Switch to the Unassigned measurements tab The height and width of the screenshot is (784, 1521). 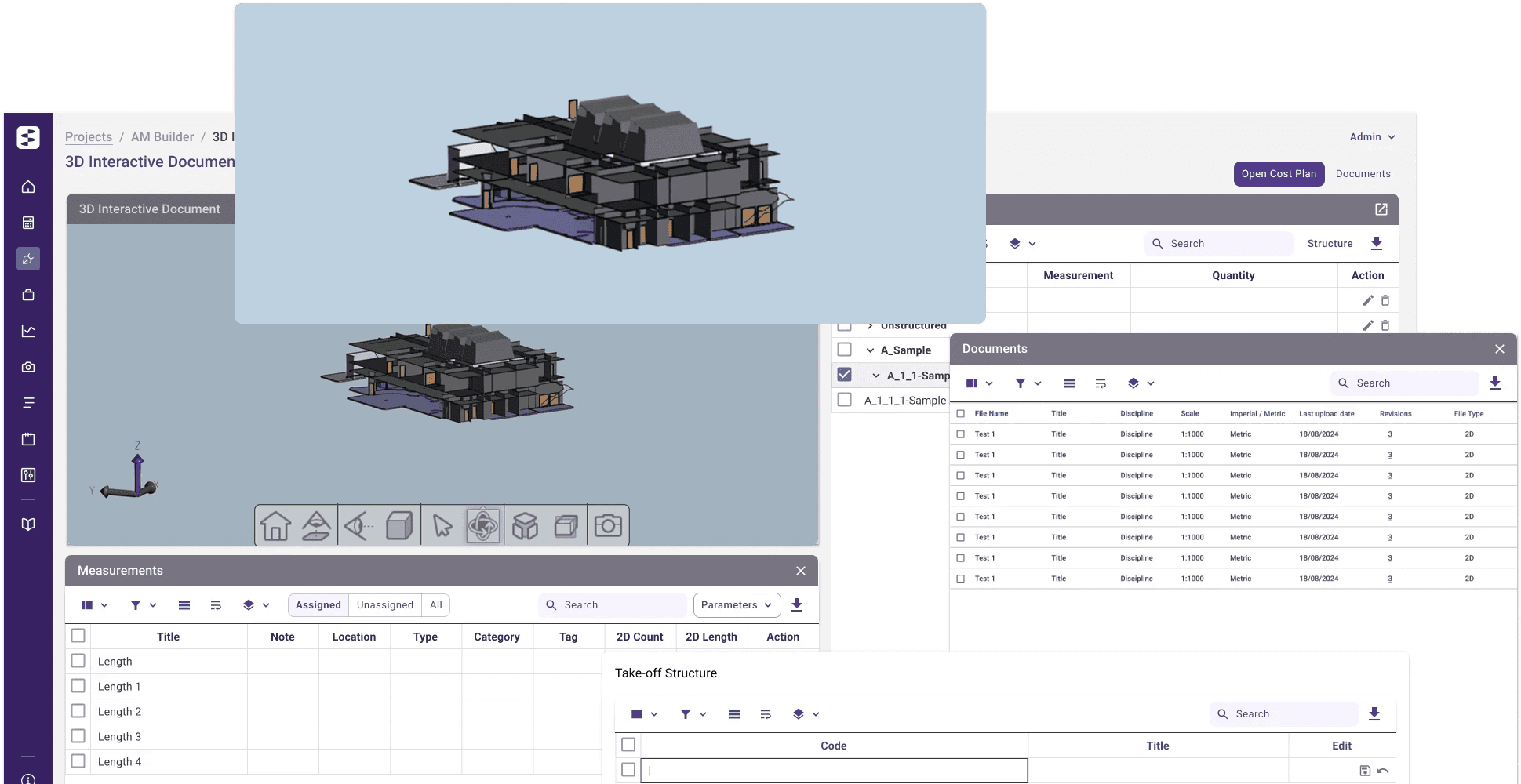(385, 604)
